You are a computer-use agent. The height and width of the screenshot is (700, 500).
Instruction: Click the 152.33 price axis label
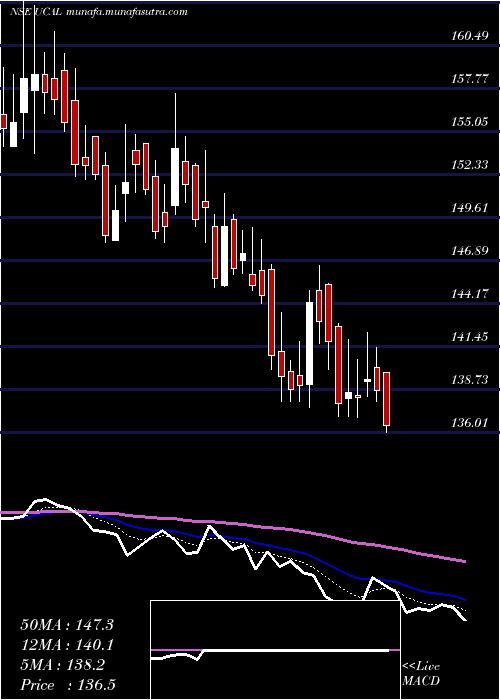tap(468, 165)
